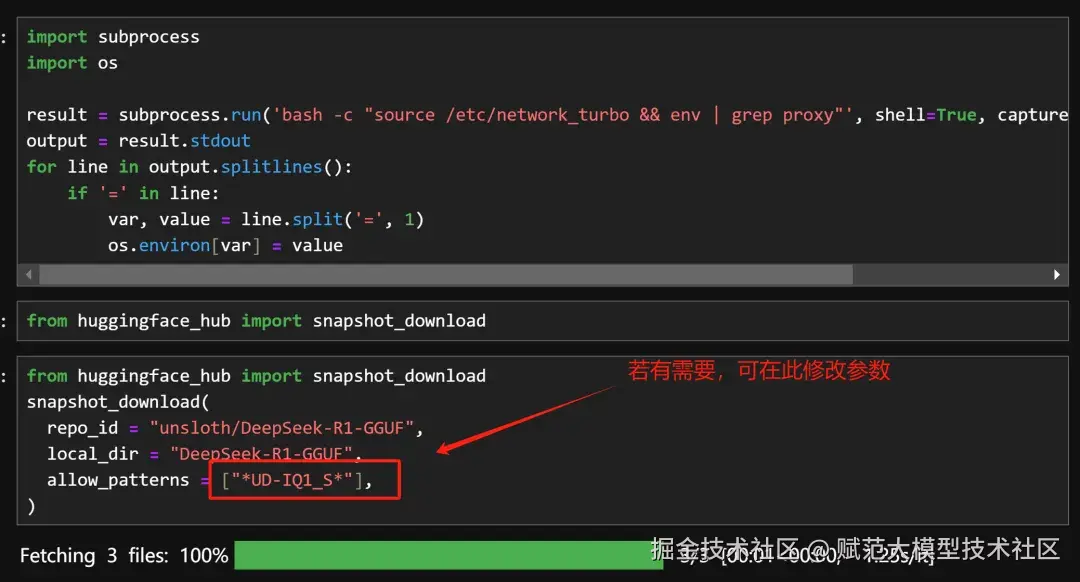1080x582 pixels.
Task: Click the horizontal scrollbar left arrow
Action: click(28, 275)
